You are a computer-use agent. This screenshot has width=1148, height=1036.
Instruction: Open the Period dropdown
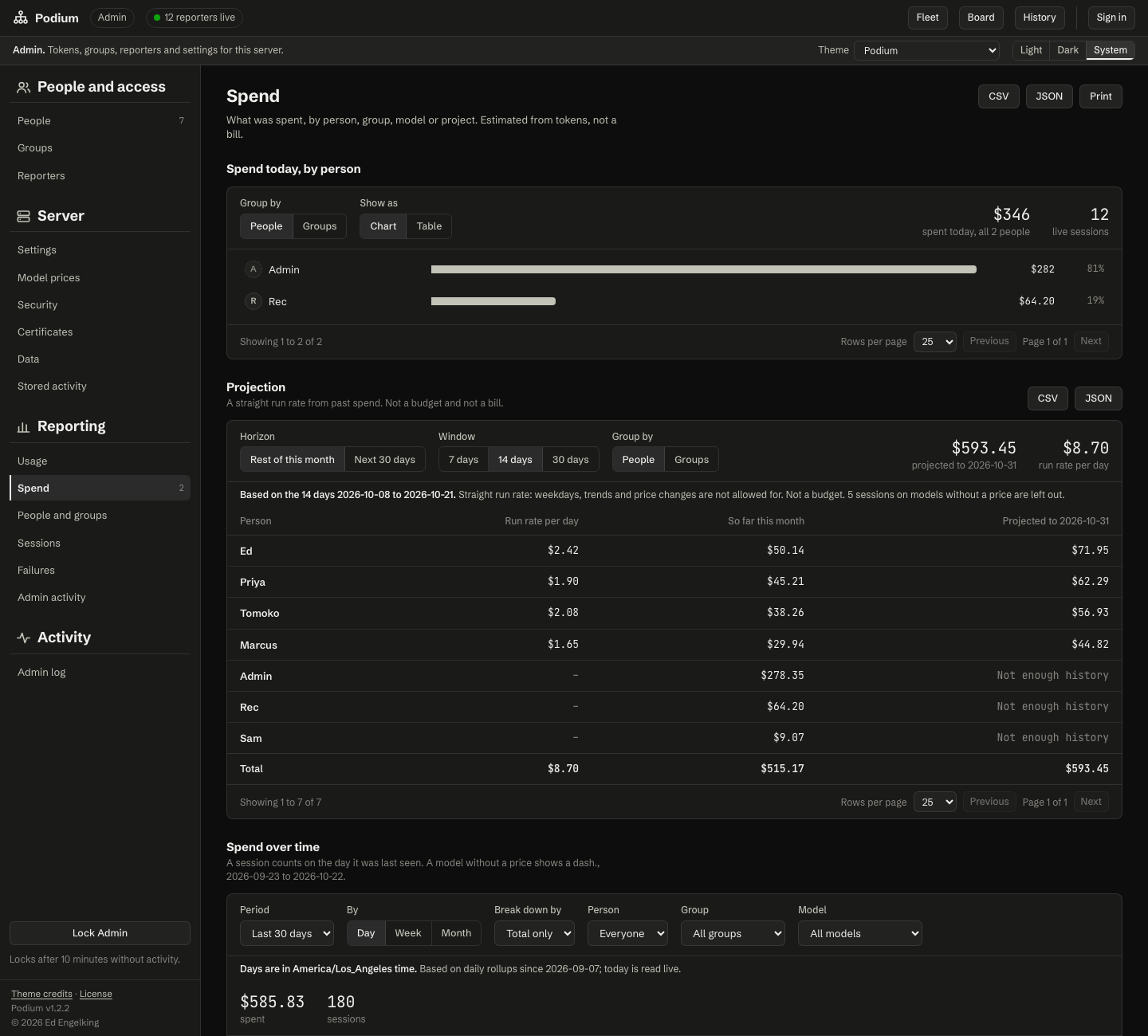point(287,933)
